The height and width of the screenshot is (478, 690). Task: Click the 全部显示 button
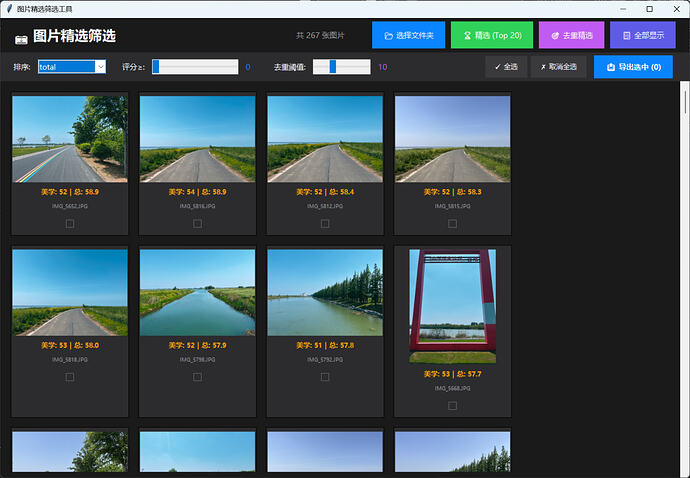coord(642,35)
